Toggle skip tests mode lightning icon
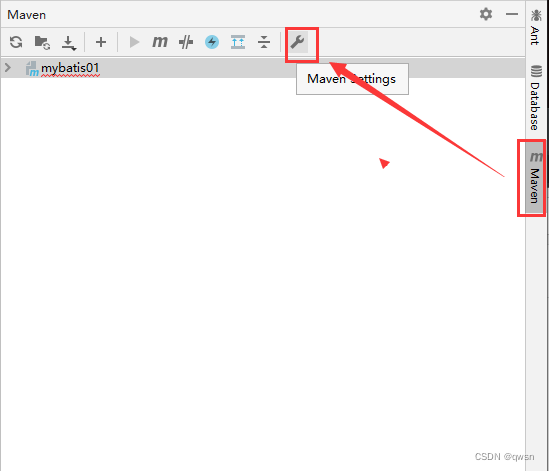This screenshot has height=471, width=549. click(212, 42)
